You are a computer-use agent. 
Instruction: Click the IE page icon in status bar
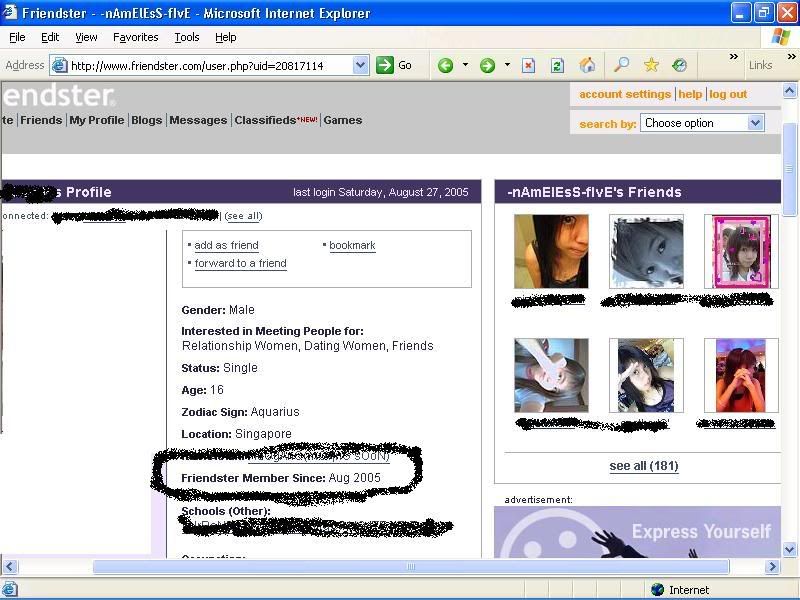[10, 589]
